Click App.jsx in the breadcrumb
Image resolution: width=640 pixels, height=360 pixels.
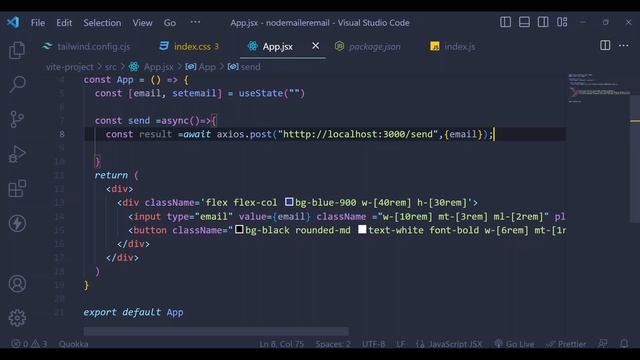tap(151, 67)
